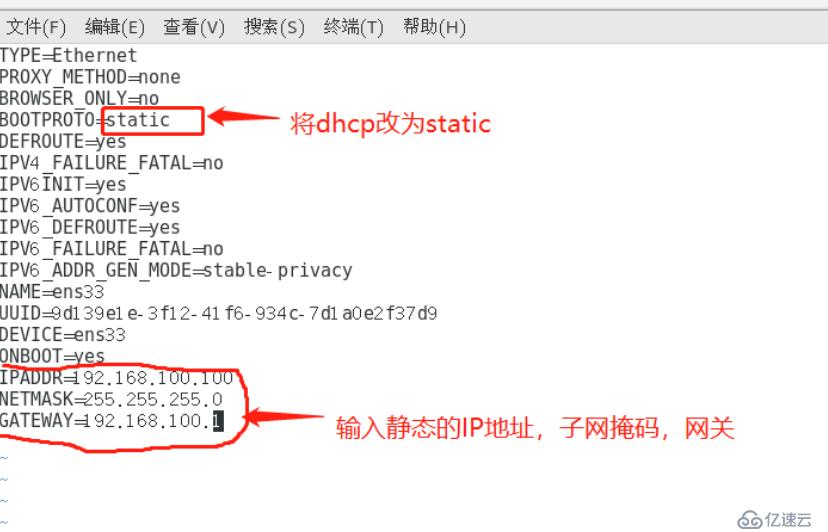Open the 搜索(S) menu
Screen dimensions: 828x532
(x=274, y=26)
